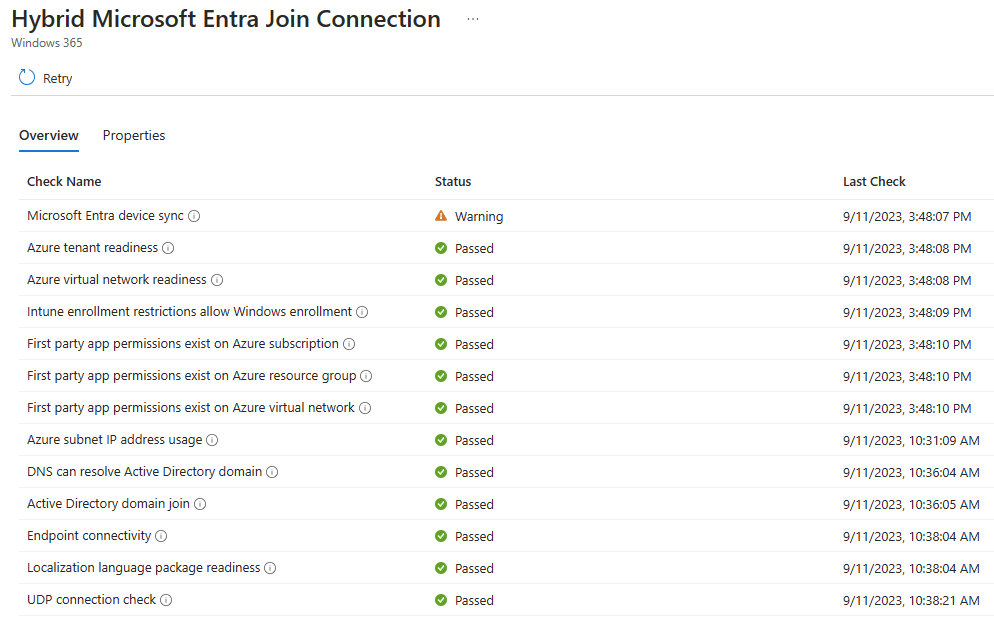This screenshot has width=994, height=621.
Task: Click info icon beside Azure tenant readiness
Action: click(168, 248)
